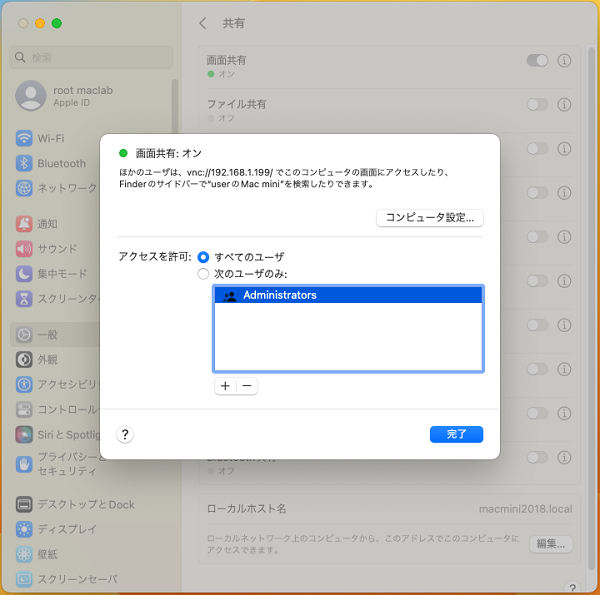The image size is (600, 595).
Task: Open the サウンド speaker icon
Action: coord(24,249)
